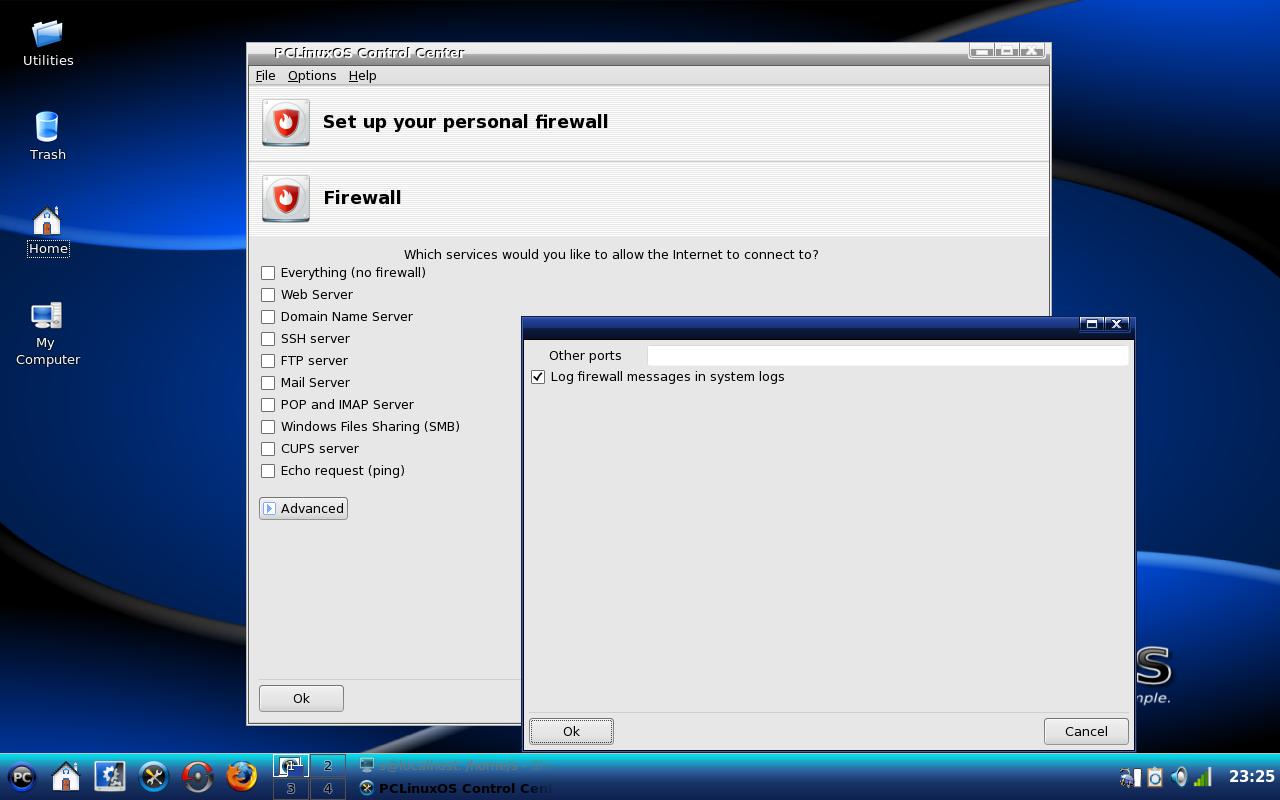Image resolution: width=1280 pixels, height=800 pixels.
Task: Launch the Firefox browser
Action: point(242,777)
